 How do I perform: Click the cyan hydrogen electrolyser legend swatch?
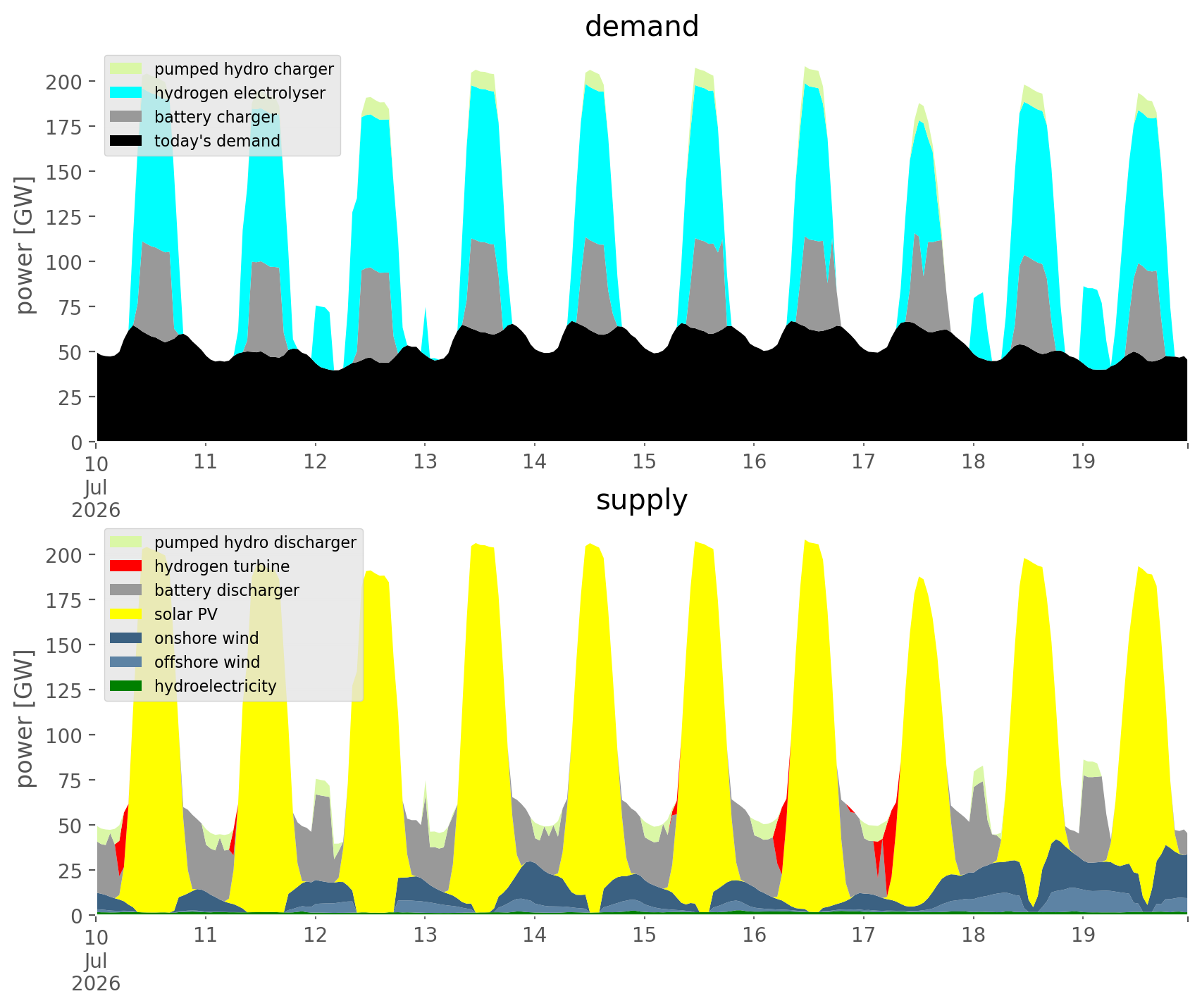126,93
